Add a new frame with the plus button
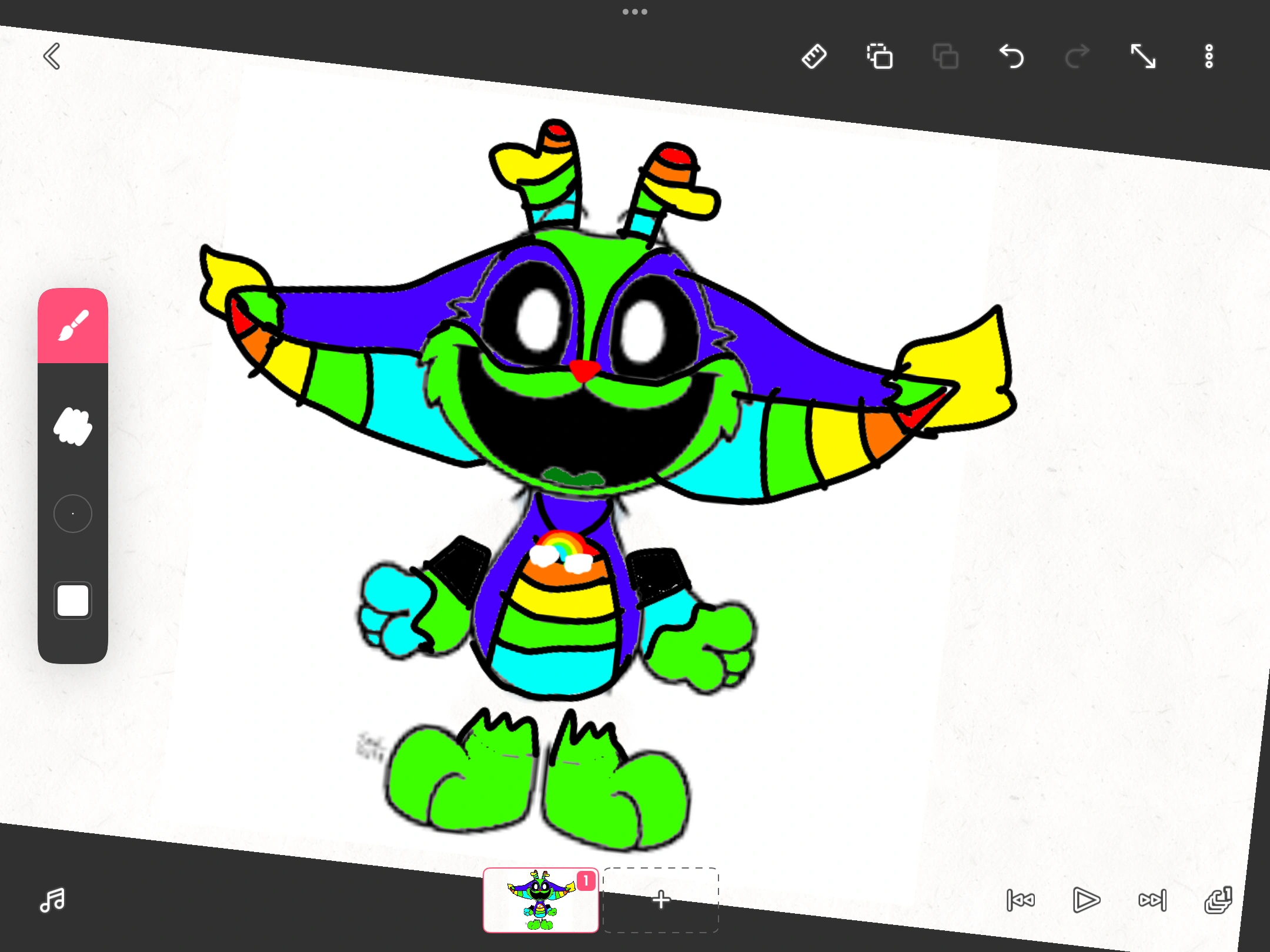The height and width of the screenshot is (952, 1270). coord(660,900)
